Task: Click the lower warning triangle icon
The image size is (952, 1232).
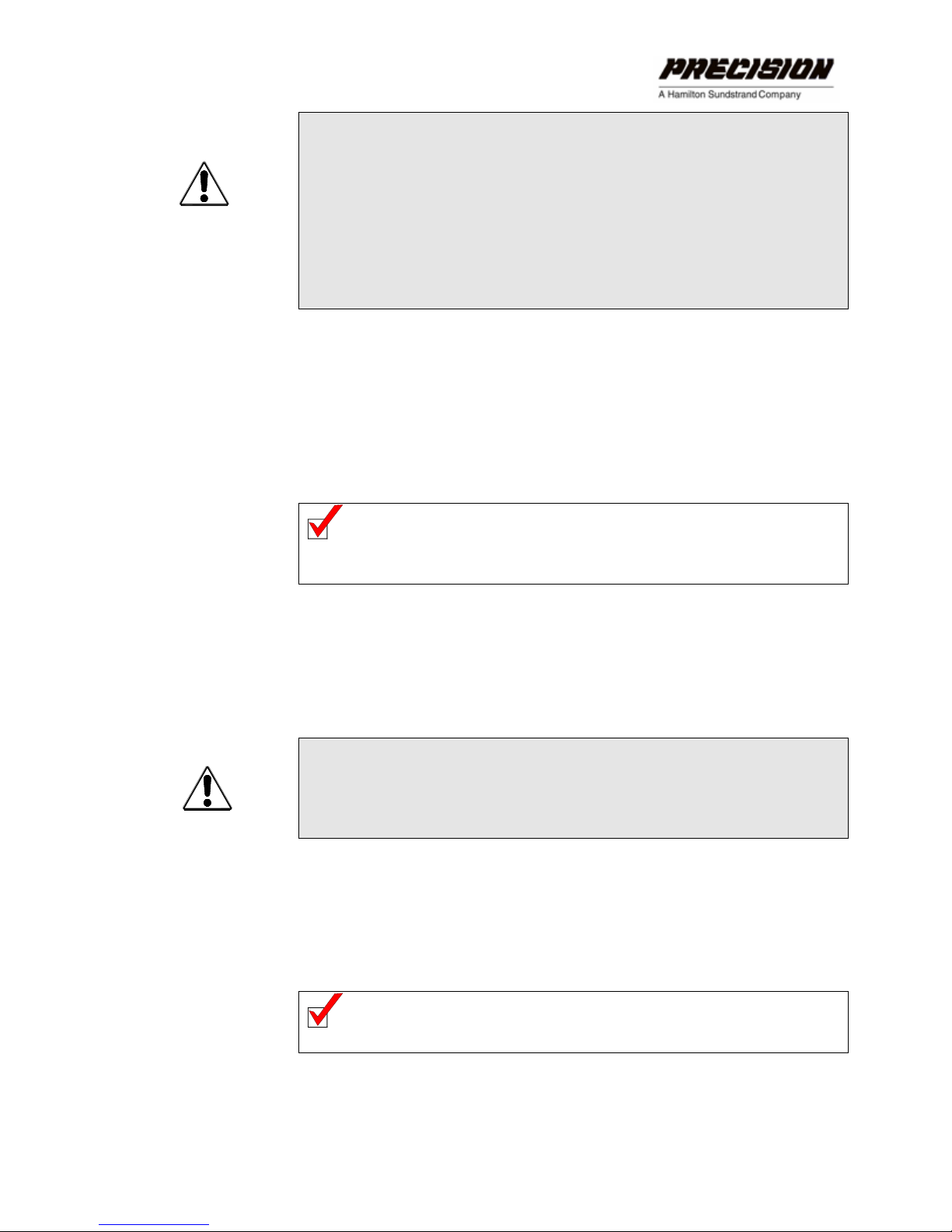Action: (207, 788)
